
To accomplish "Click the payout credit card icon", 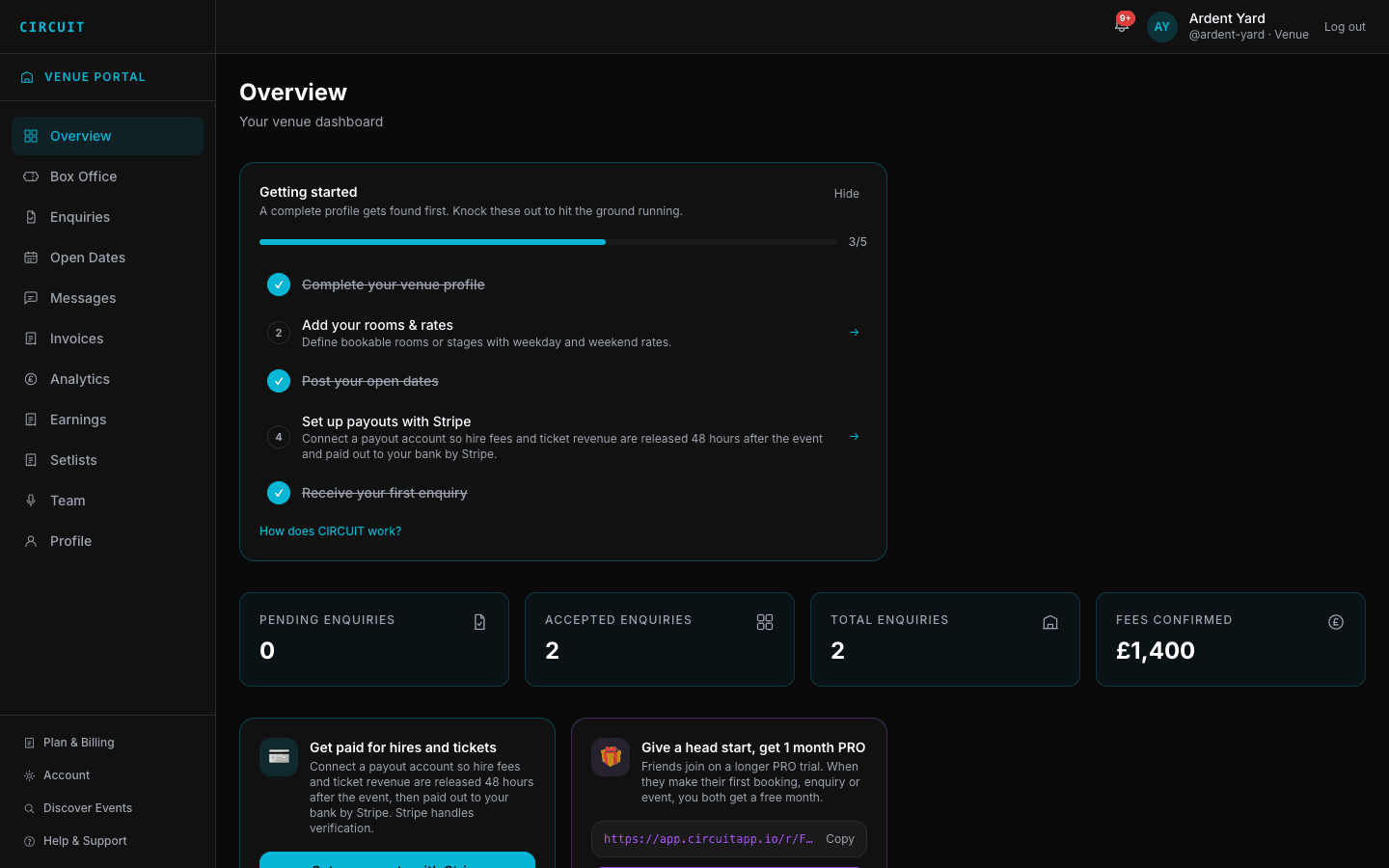I will pos(279,757).
